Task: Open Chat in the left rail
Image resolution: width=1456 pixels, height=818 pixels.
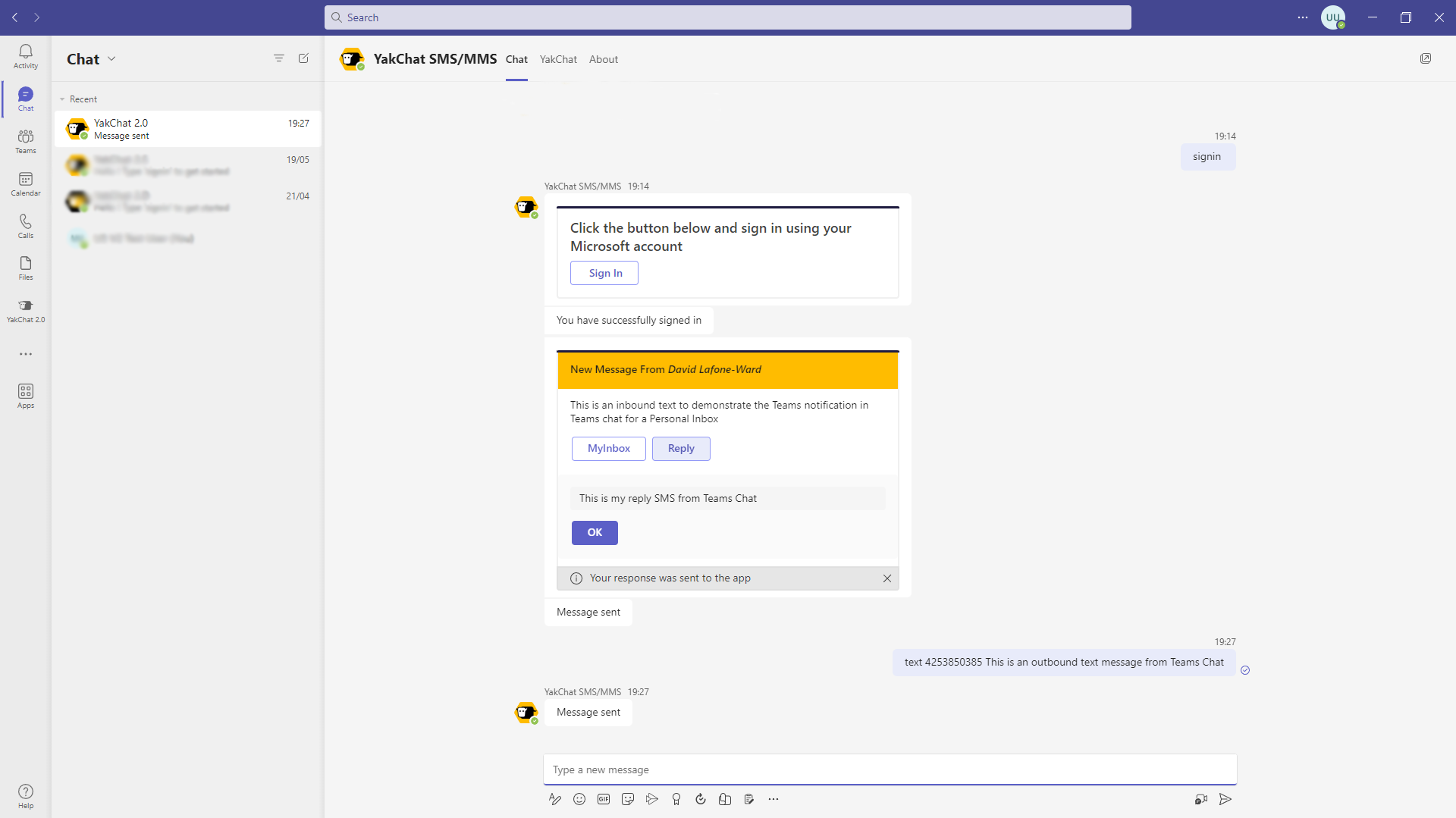Action: click(x=26, y=99)
